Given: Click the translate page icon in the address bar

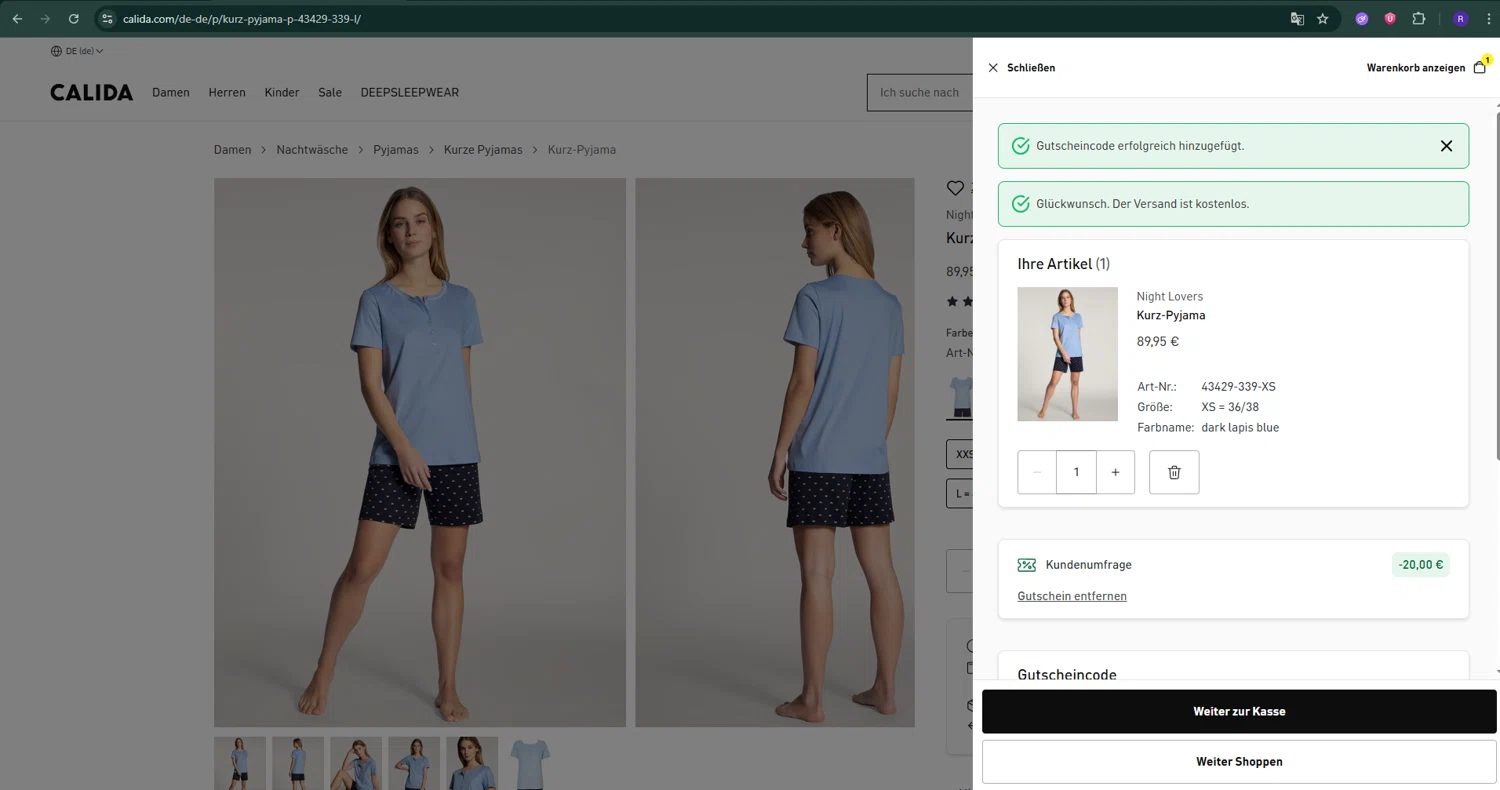Looking at the screenshot, I should pyautogui.click(x=1297, y=18).
